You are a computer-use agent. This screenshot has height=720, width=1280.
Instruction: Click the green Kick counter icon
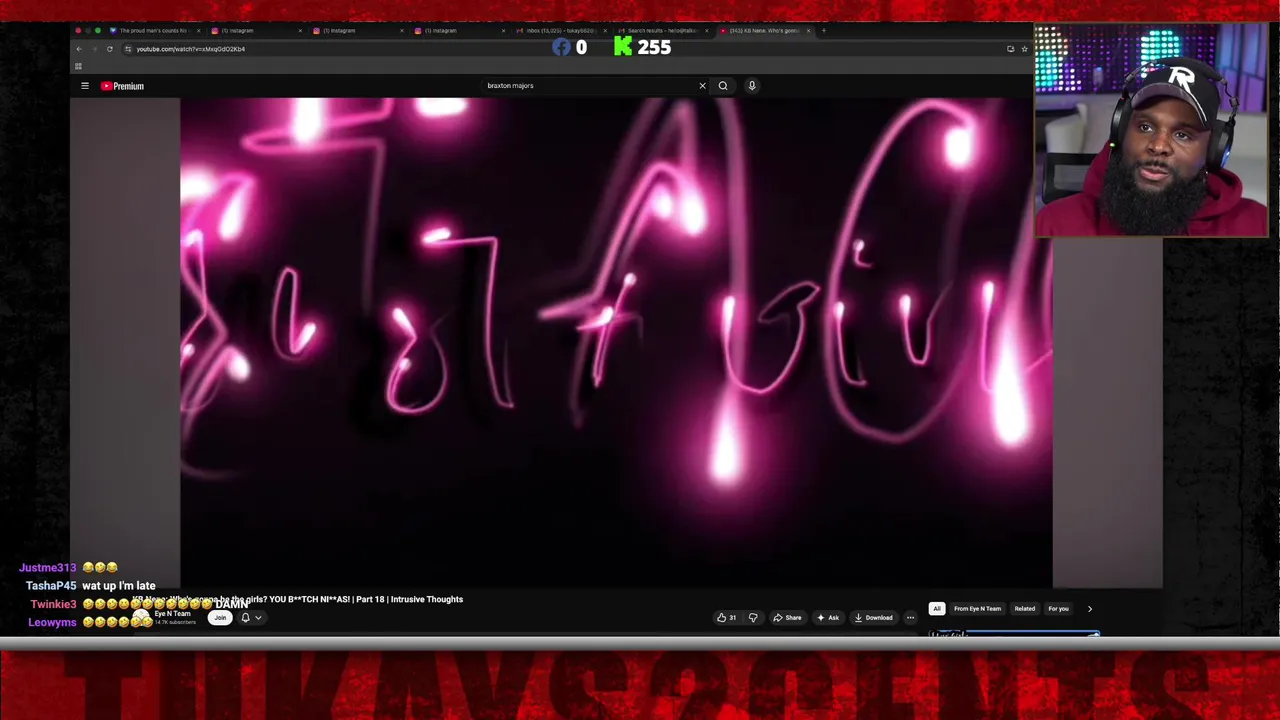(623, 47)
